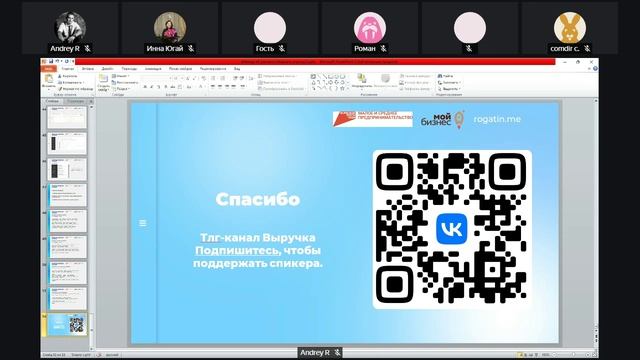The image size is (640, 360).
Task: Switch to the Структура pane tab
Action: coord(76,101)
